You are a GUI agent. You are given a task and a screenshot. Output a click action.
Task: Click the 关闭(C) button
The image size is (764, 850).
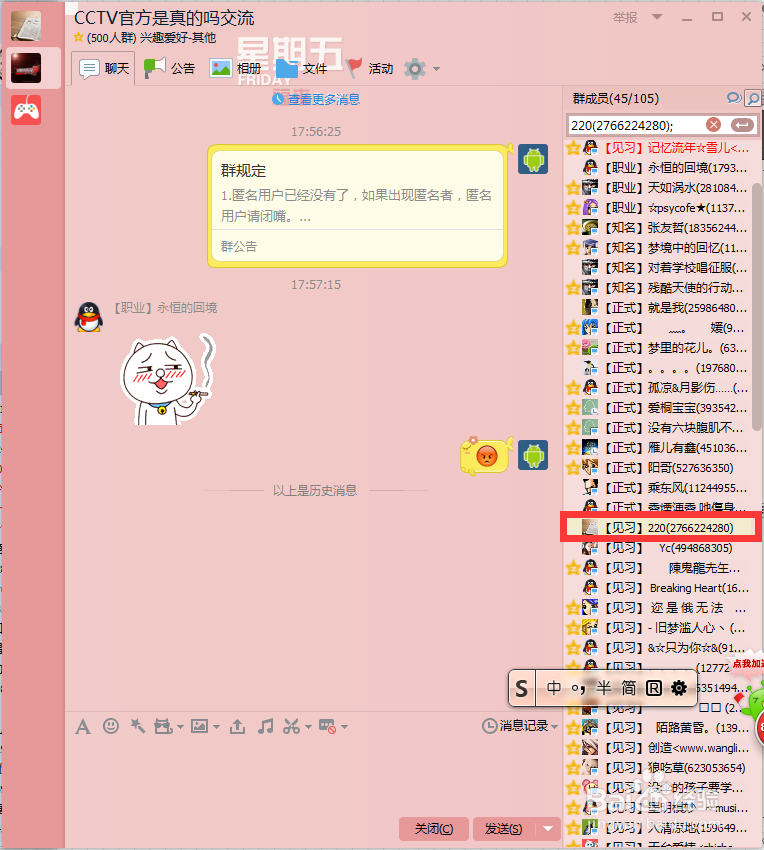pos(434,829)
